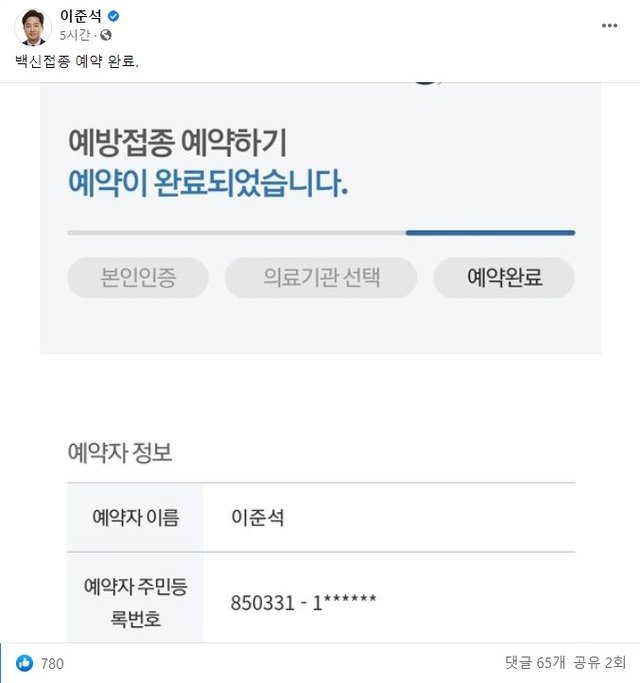Click the profile picture of the post author
The image size is (640, 683).
coord(32,30)
